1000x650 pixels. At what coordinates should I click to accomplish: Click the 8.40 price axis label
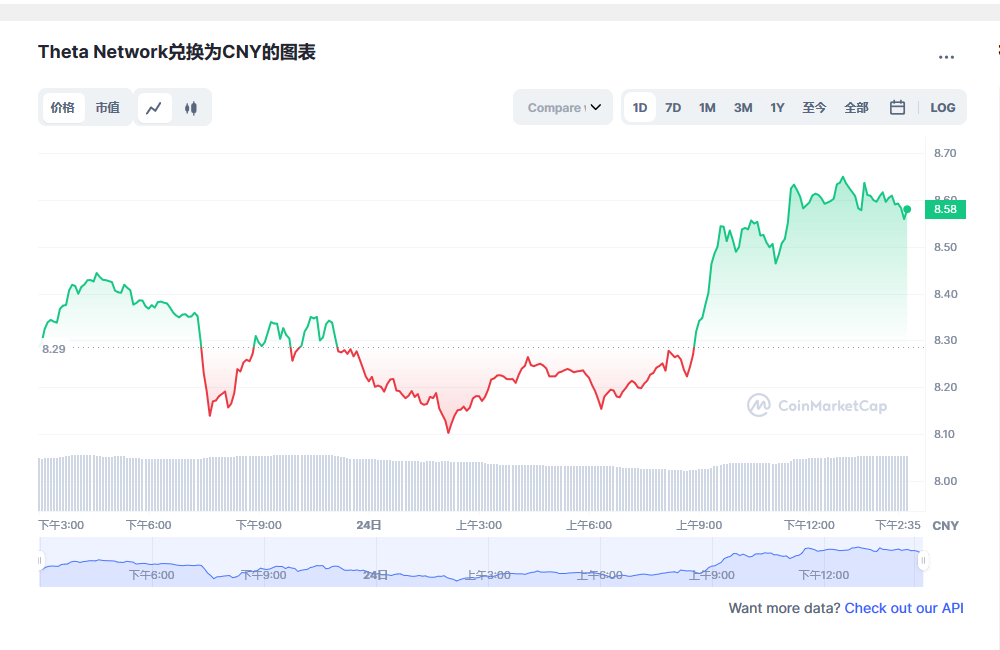point(945,294)
